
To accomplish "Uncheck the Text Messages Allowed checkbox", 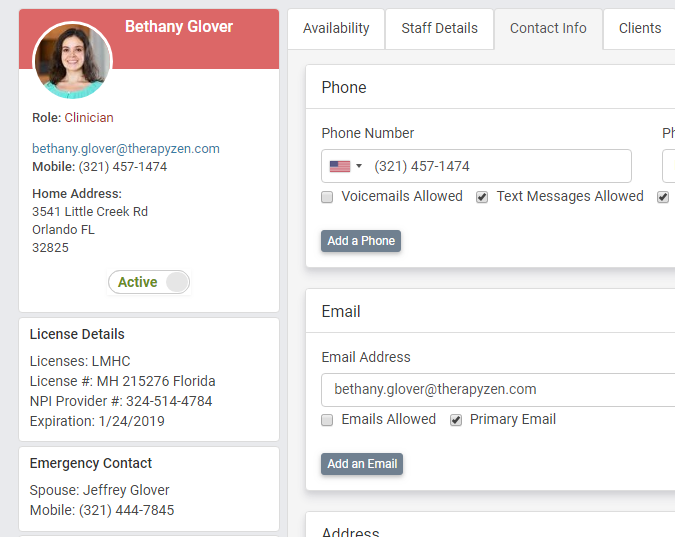I will [x=482, y=197].
